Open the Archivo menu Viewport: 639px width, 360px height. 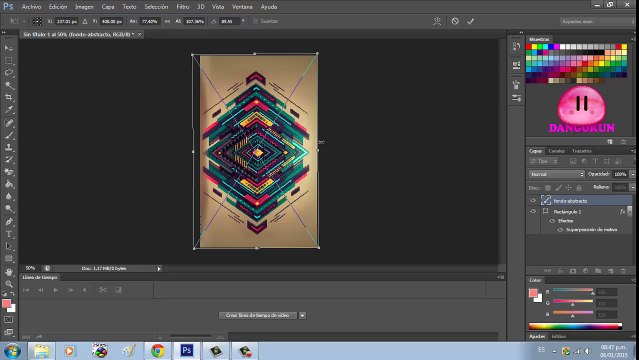coord(31,7)
